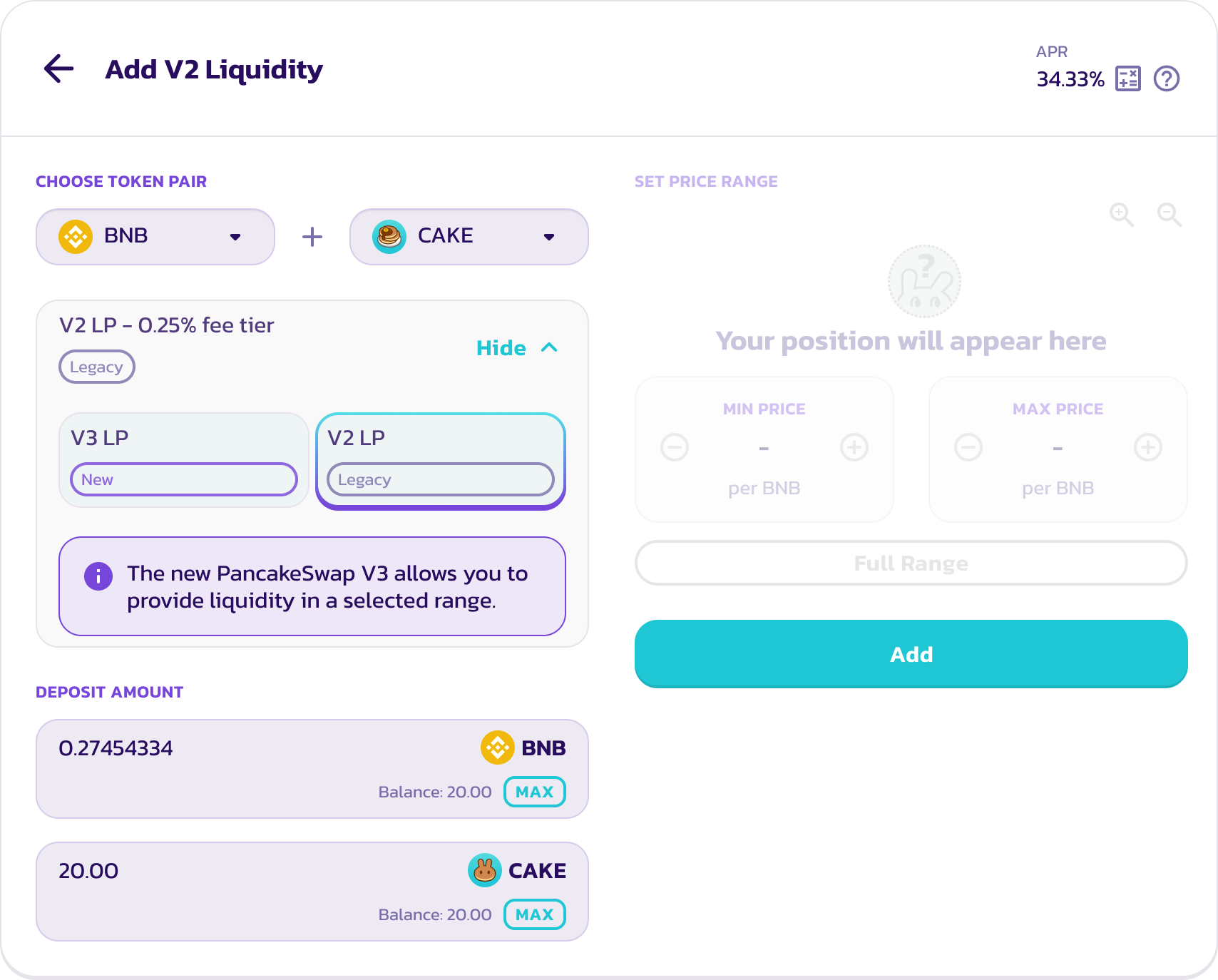Image resolution: width=1218 pixels, height=980 pixels.
Task: Click the CAKE deposit amount field
Action: [214, 872]
